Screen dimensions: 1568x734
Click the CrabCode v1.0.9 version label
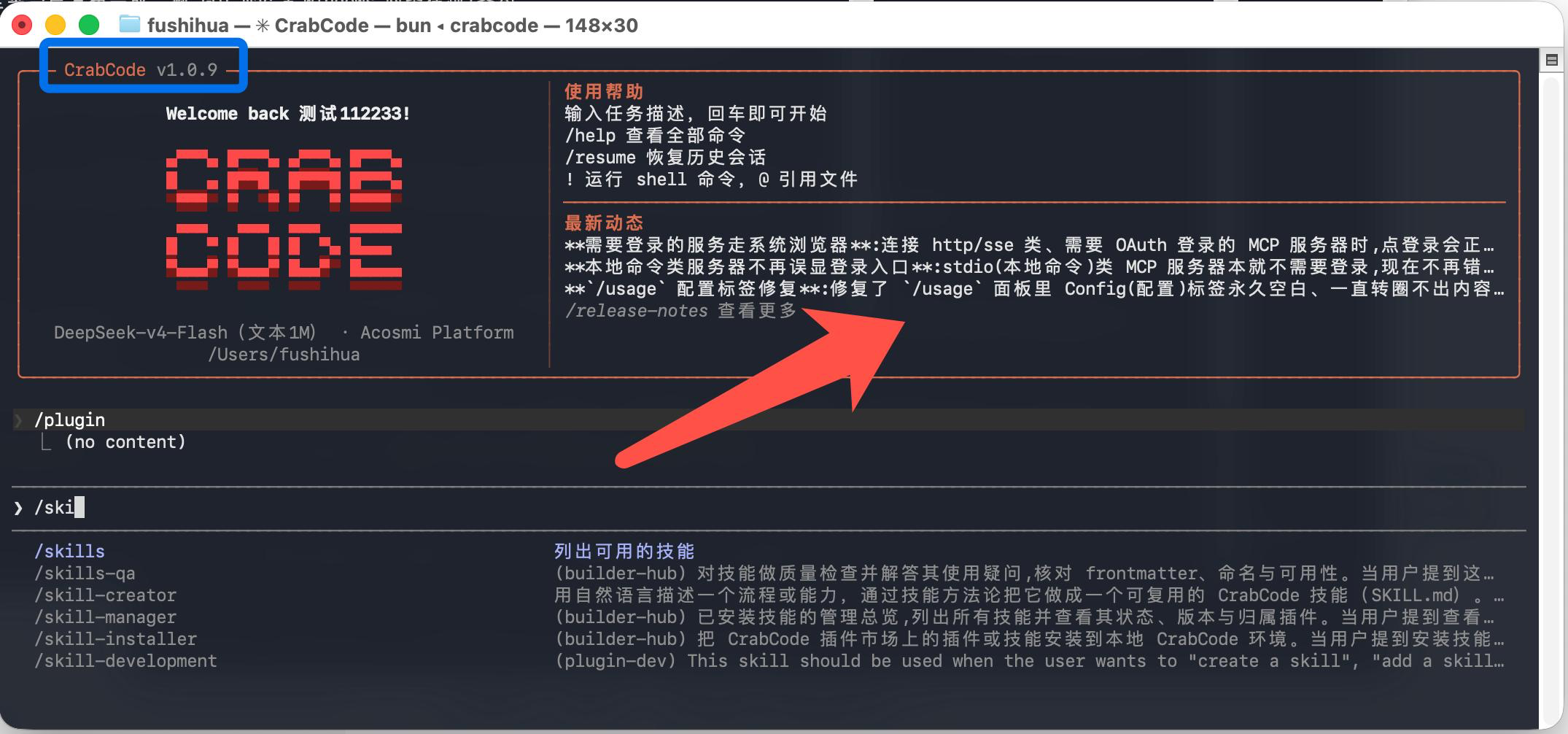(x=140, y=70)
